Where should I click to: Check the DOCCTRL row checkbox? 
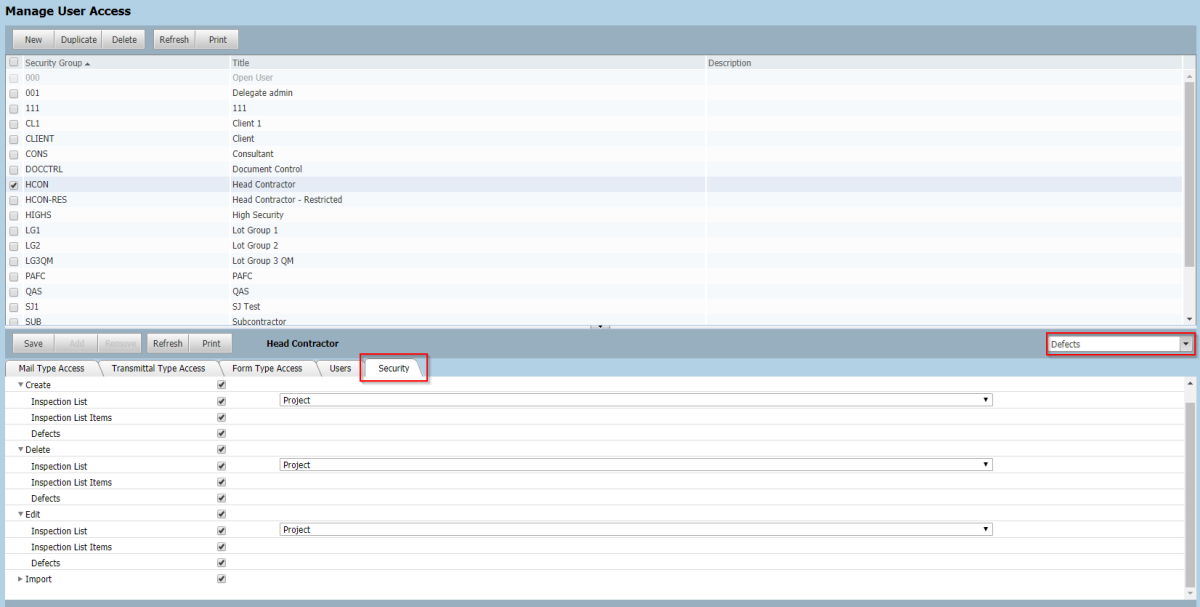[x=14, y=170]
